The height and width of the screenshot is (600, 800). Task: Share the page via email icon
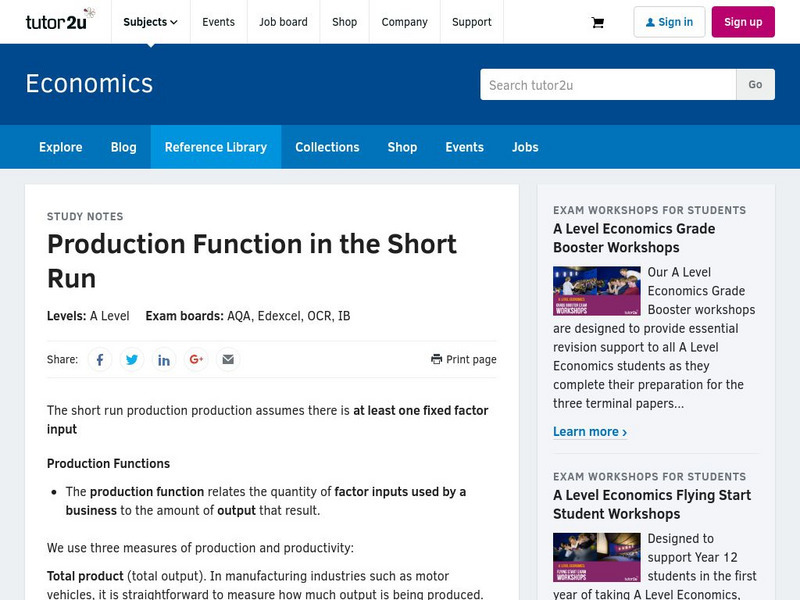click(228, 360)
